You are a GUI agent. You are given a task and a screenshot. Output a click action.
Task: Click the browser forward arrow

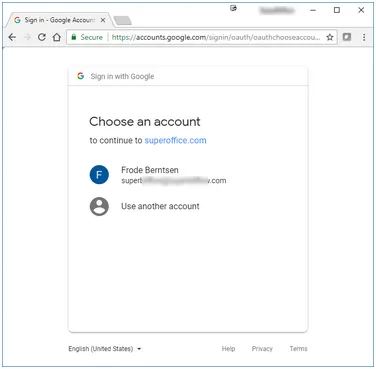[x=27, y=37]
